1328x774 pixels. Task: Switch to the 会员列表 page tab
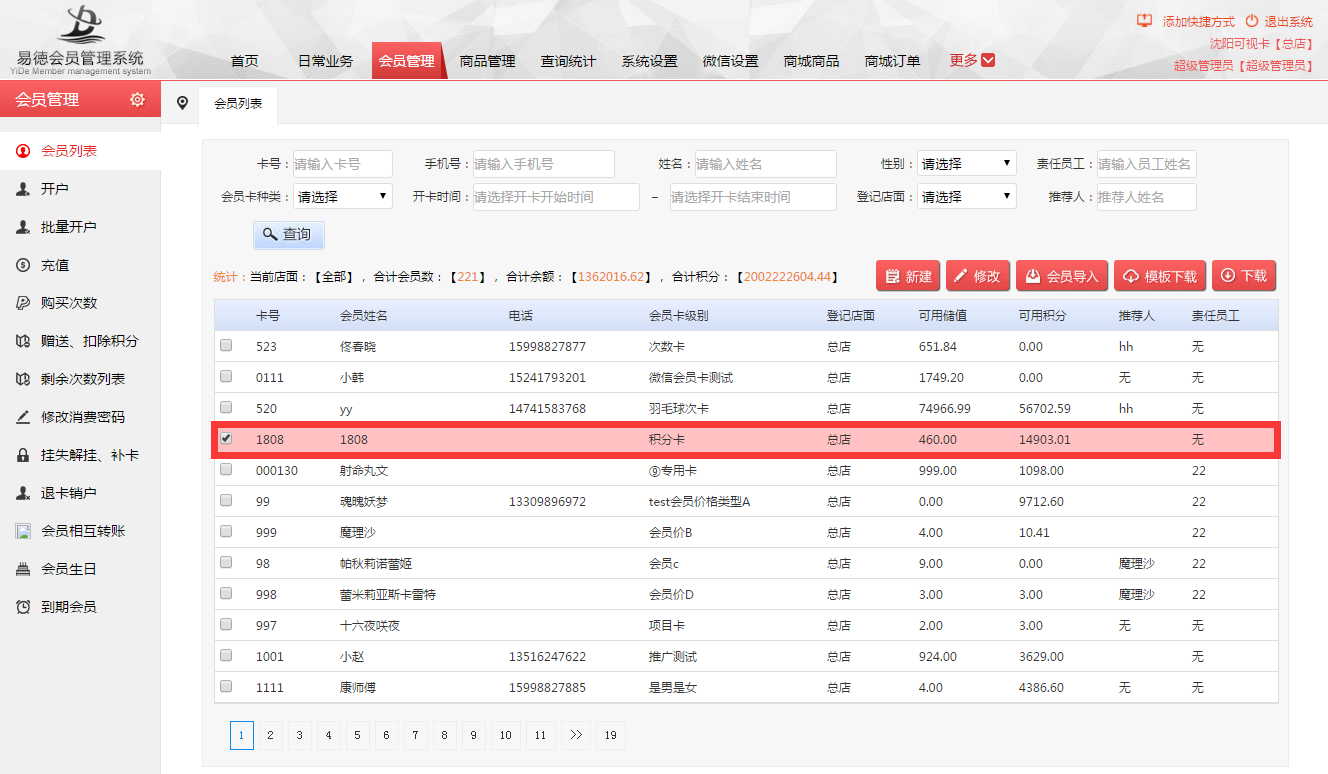238,104
